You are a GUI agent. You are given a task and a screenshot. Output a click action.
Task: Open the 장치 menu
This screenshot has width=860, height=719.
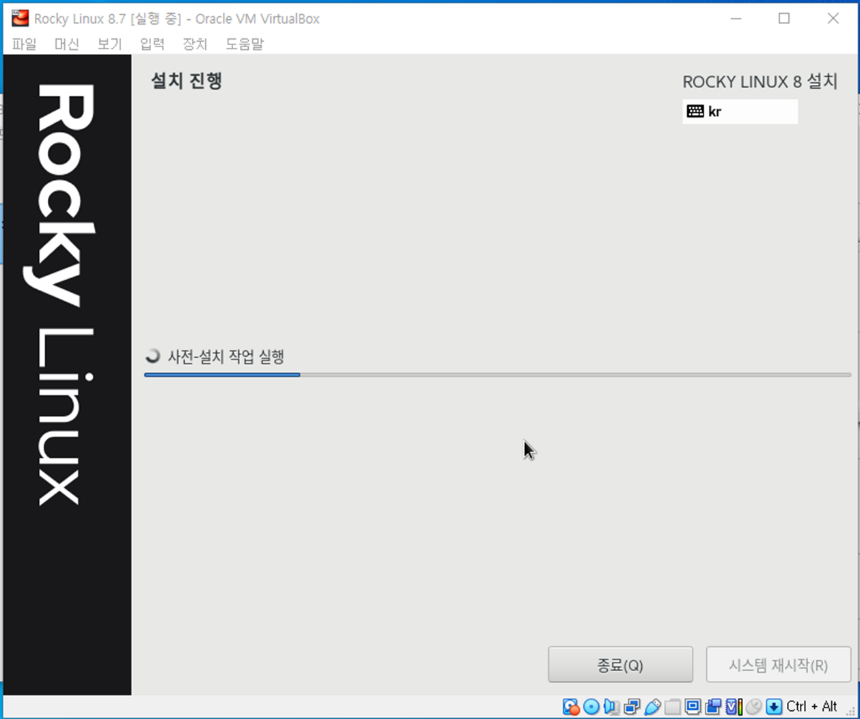pyautogui.click(x=194, y=44)
